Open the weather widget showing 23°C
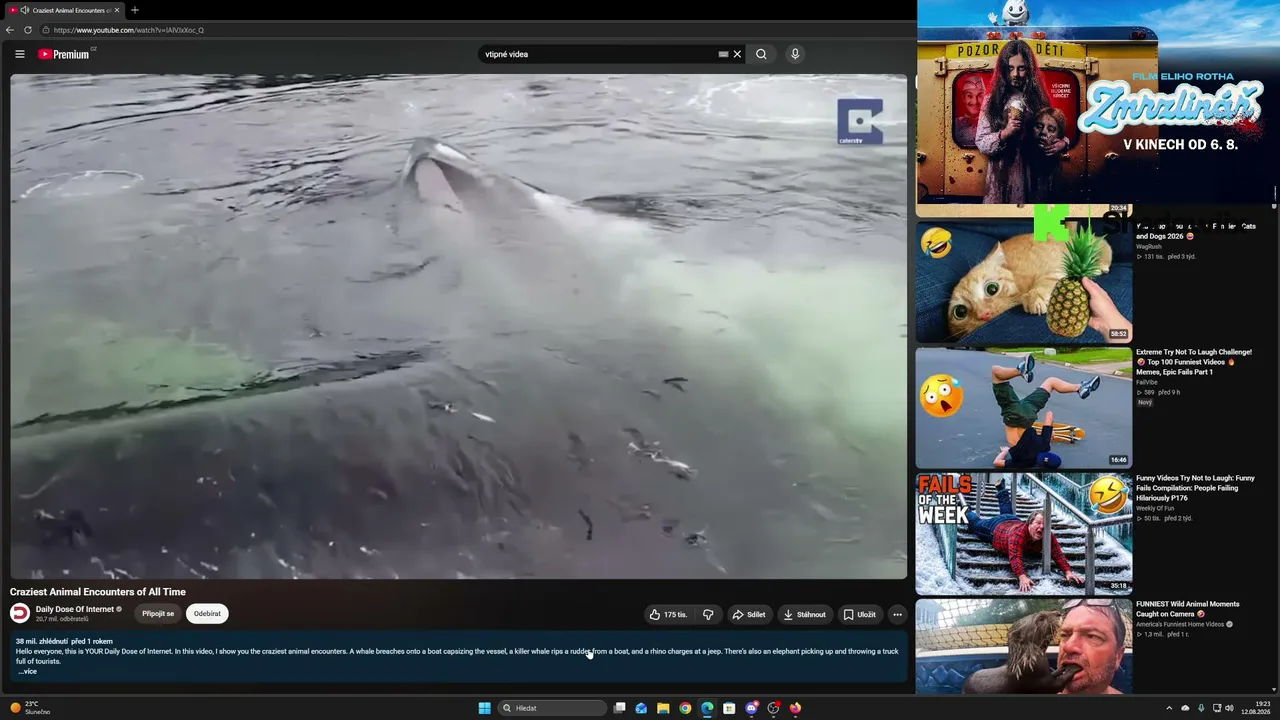Screen dimensions: 1280x720 (x=30, y=708)
